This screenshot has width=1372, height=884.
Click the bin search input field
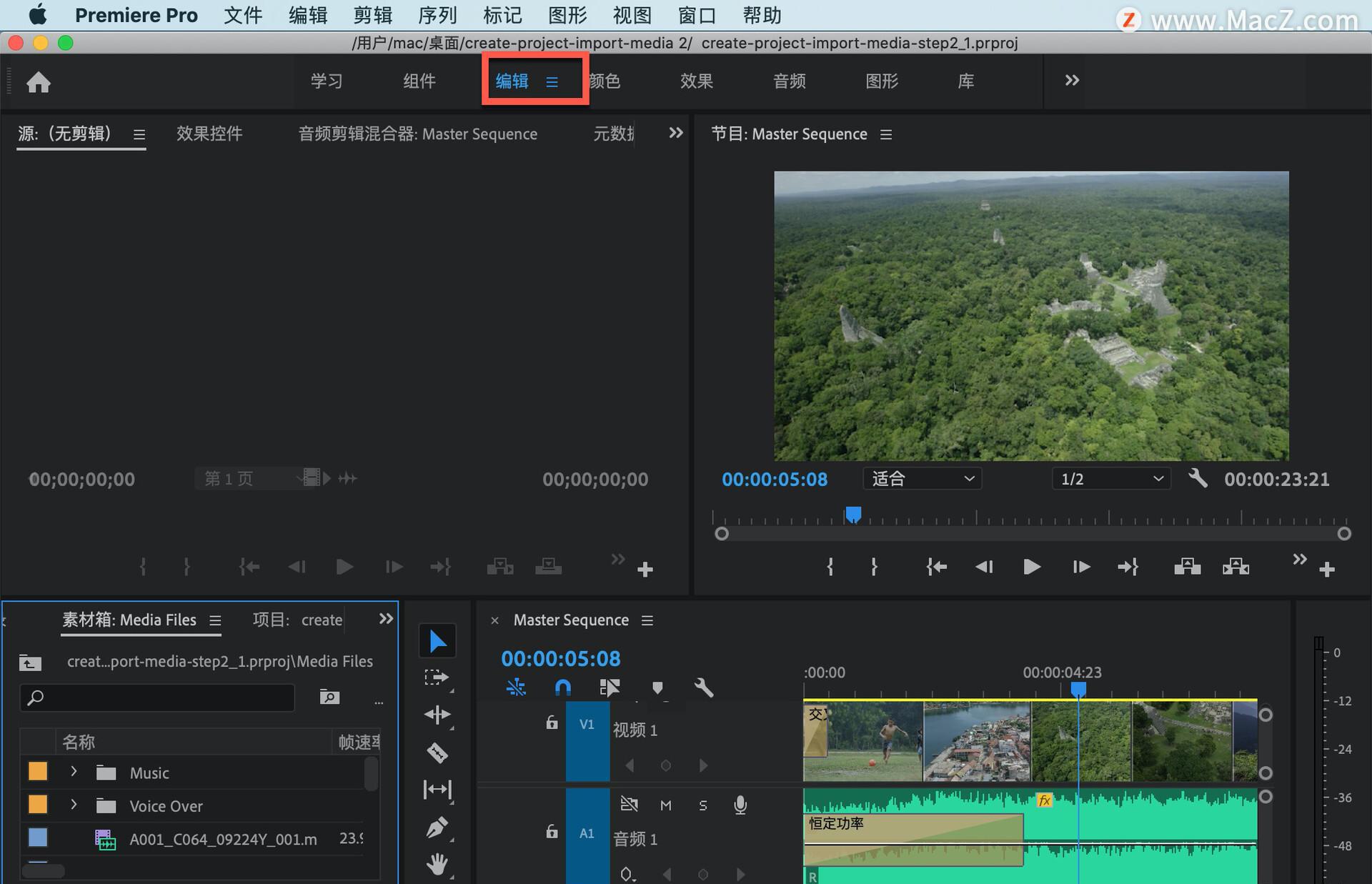[x=157, y=697]
